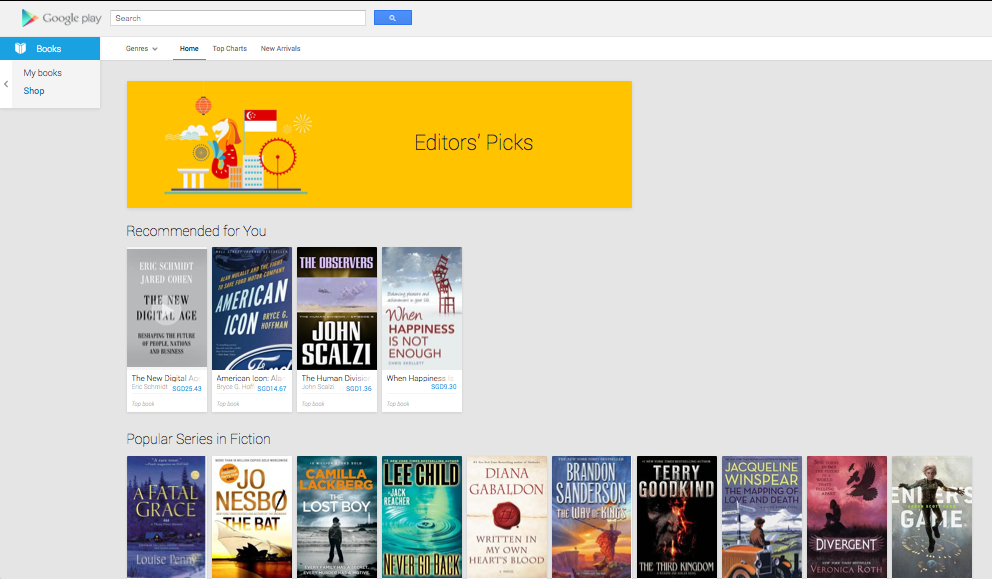This screenshot has width=992, height=579.
Task: Expand the Genres dropdown
Action: pos(141,49)
